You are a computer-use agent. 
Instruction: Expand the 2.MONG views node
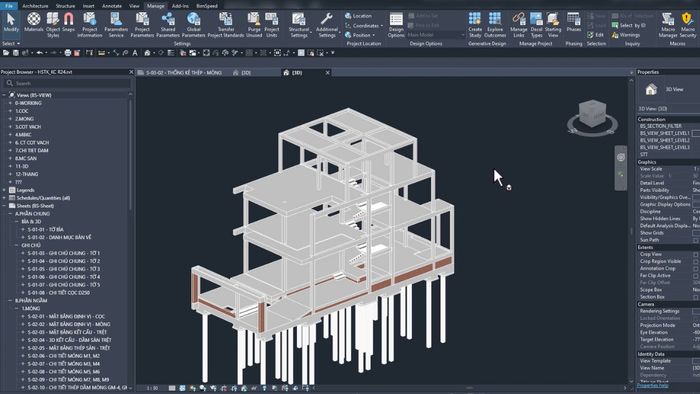pyautogui.click(x=10, y=119)
